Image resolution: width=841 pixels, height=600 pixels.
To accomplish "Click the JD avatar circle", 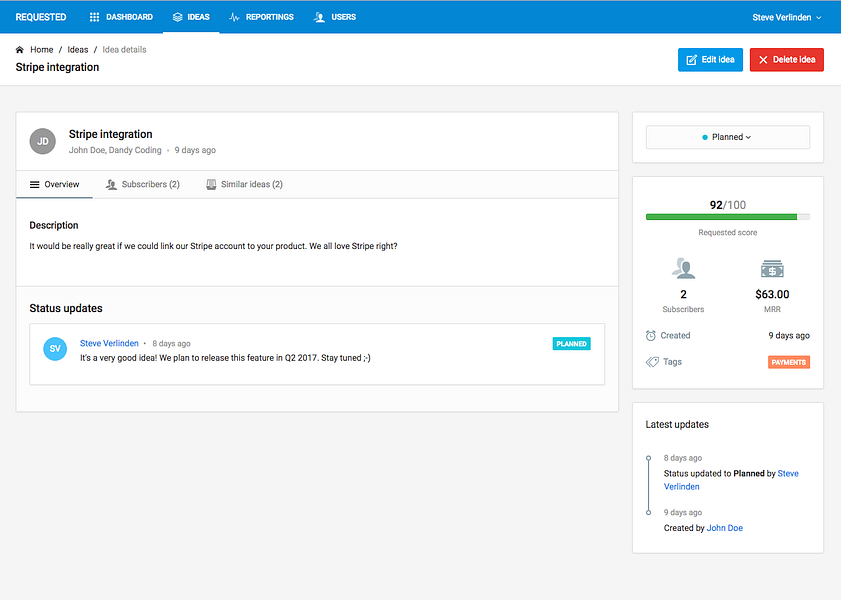I will point(42,142).
